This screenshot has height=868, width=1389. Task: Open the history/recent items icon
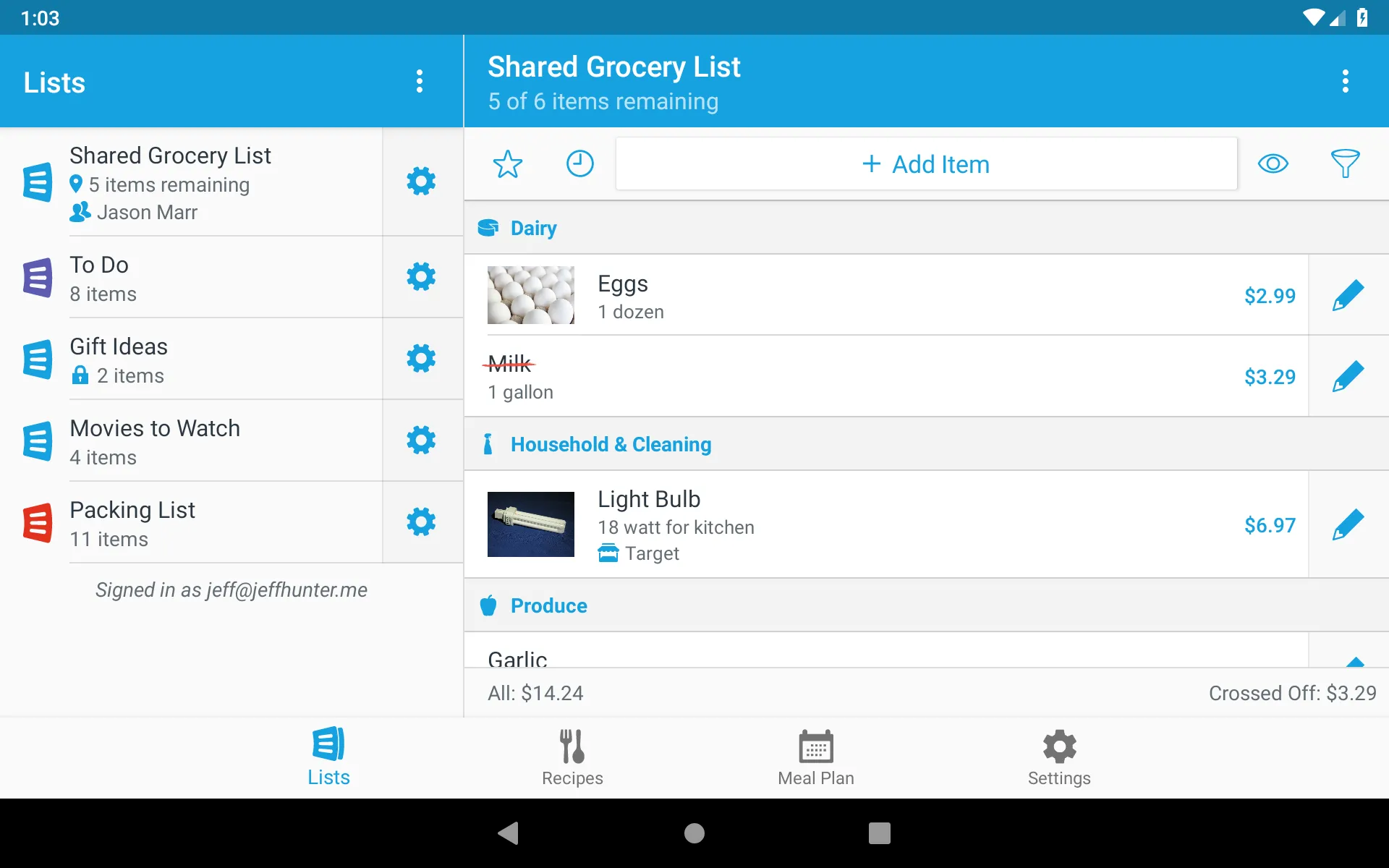[580, 163]
